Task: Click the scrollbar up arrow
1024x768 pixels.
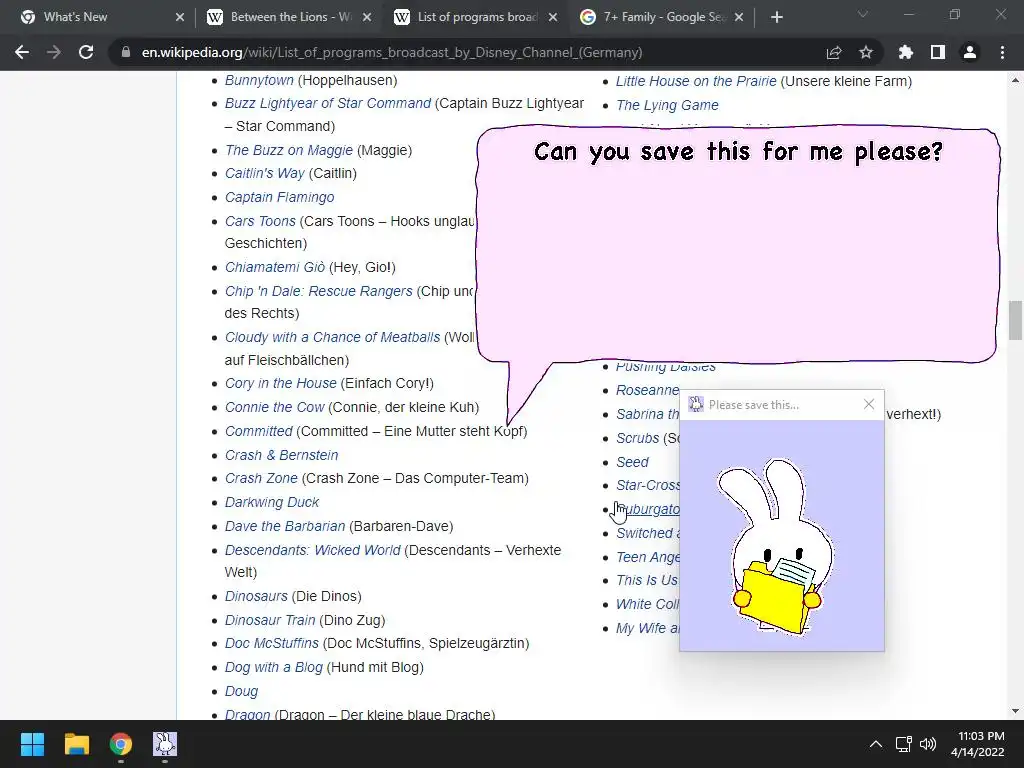Action: click(x=1015, y=80)
